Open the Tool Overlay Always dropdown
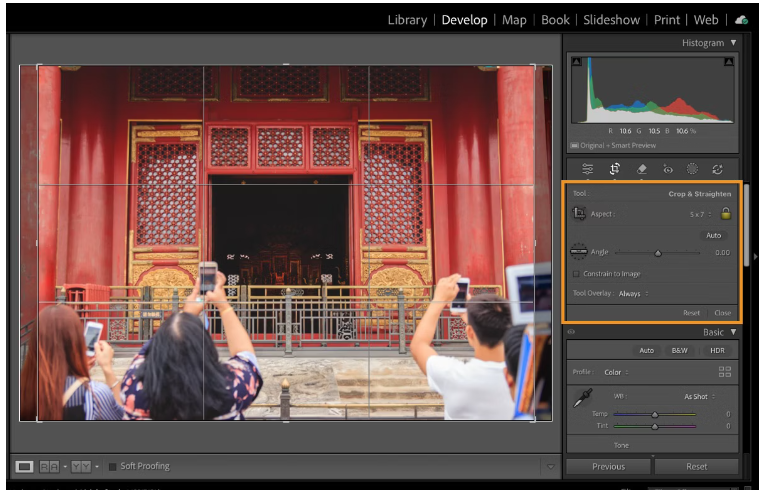The height and width of the screenshot is (495, 766). pos(632,294)
